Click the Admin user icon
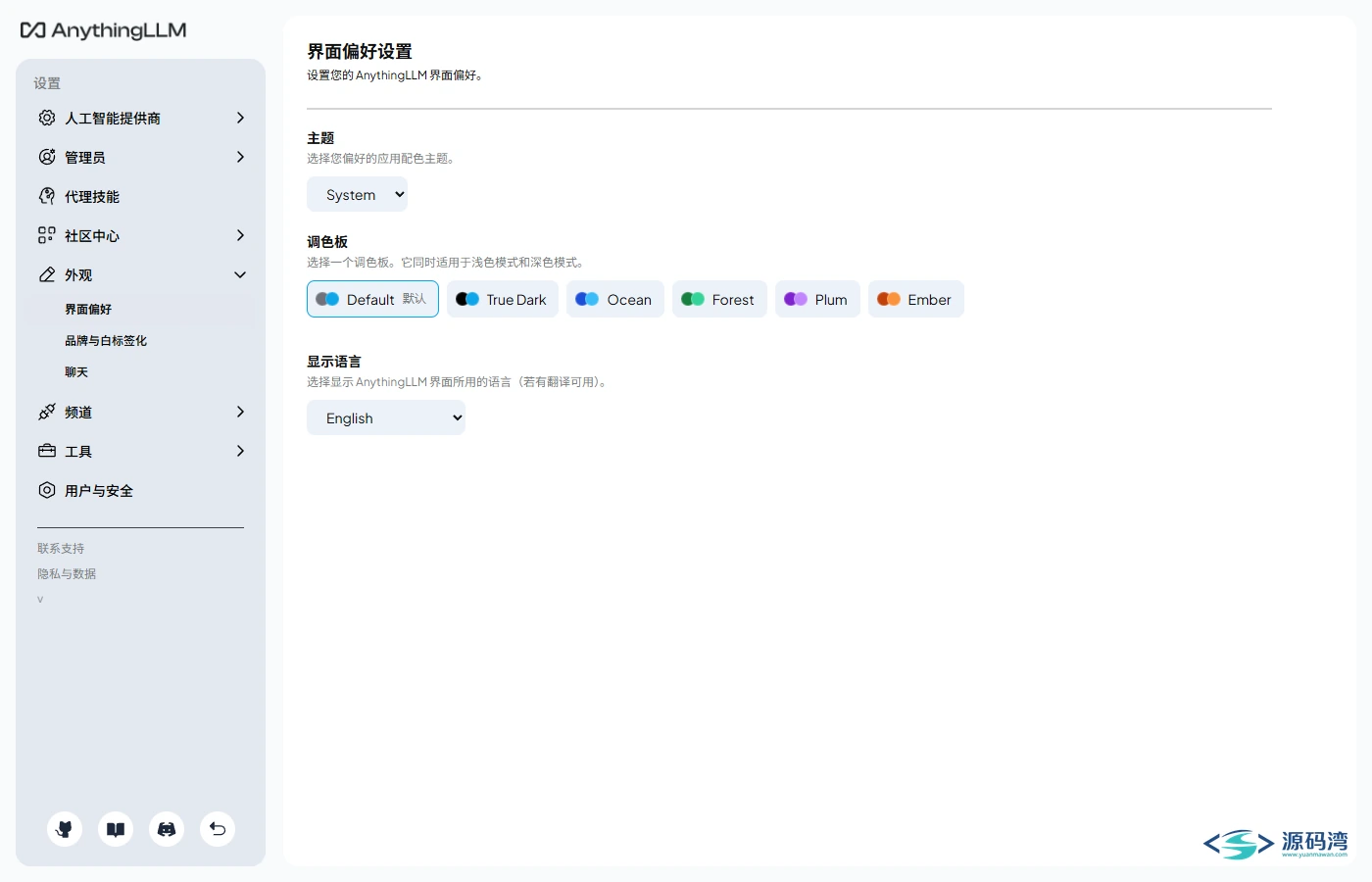1372x882 pixels. point(47,157)
